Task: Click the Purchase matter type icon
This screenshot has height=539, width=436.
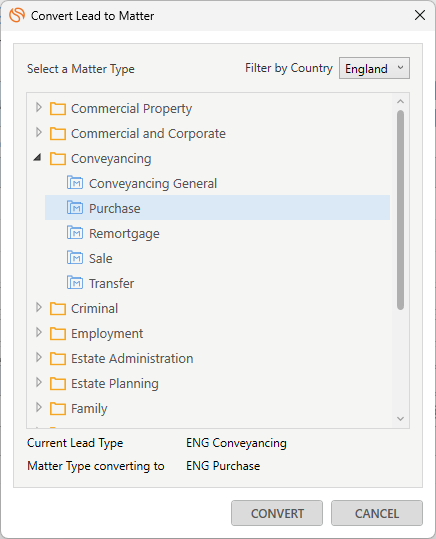Action: [x=75, y=208]
